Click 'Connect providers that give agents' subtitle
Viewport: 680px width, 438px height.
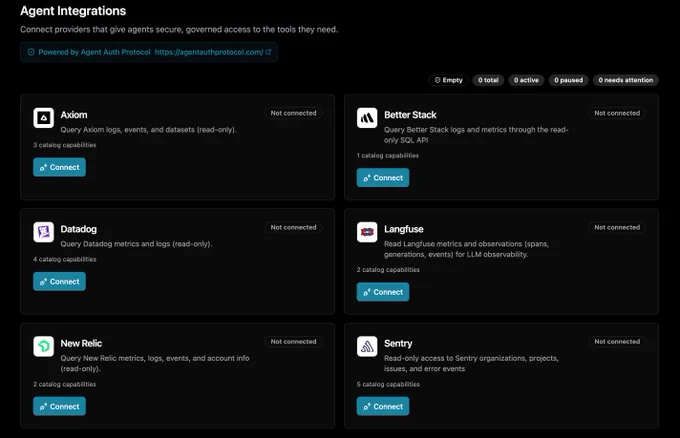click(x=179, y=29)
